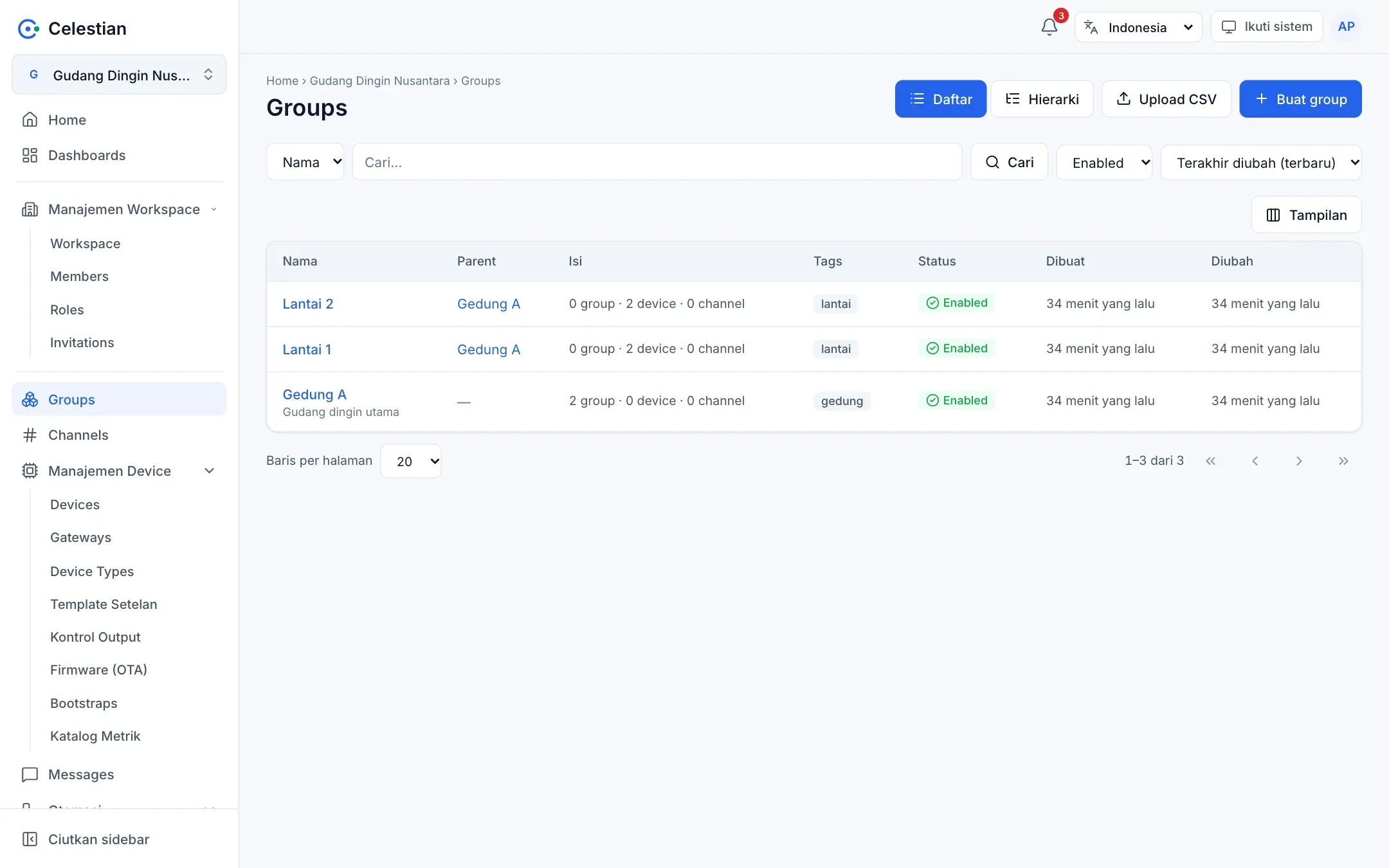Jump to last page arrow
This screenshot has width=1389, height=868.
[x=1343, y=461]
